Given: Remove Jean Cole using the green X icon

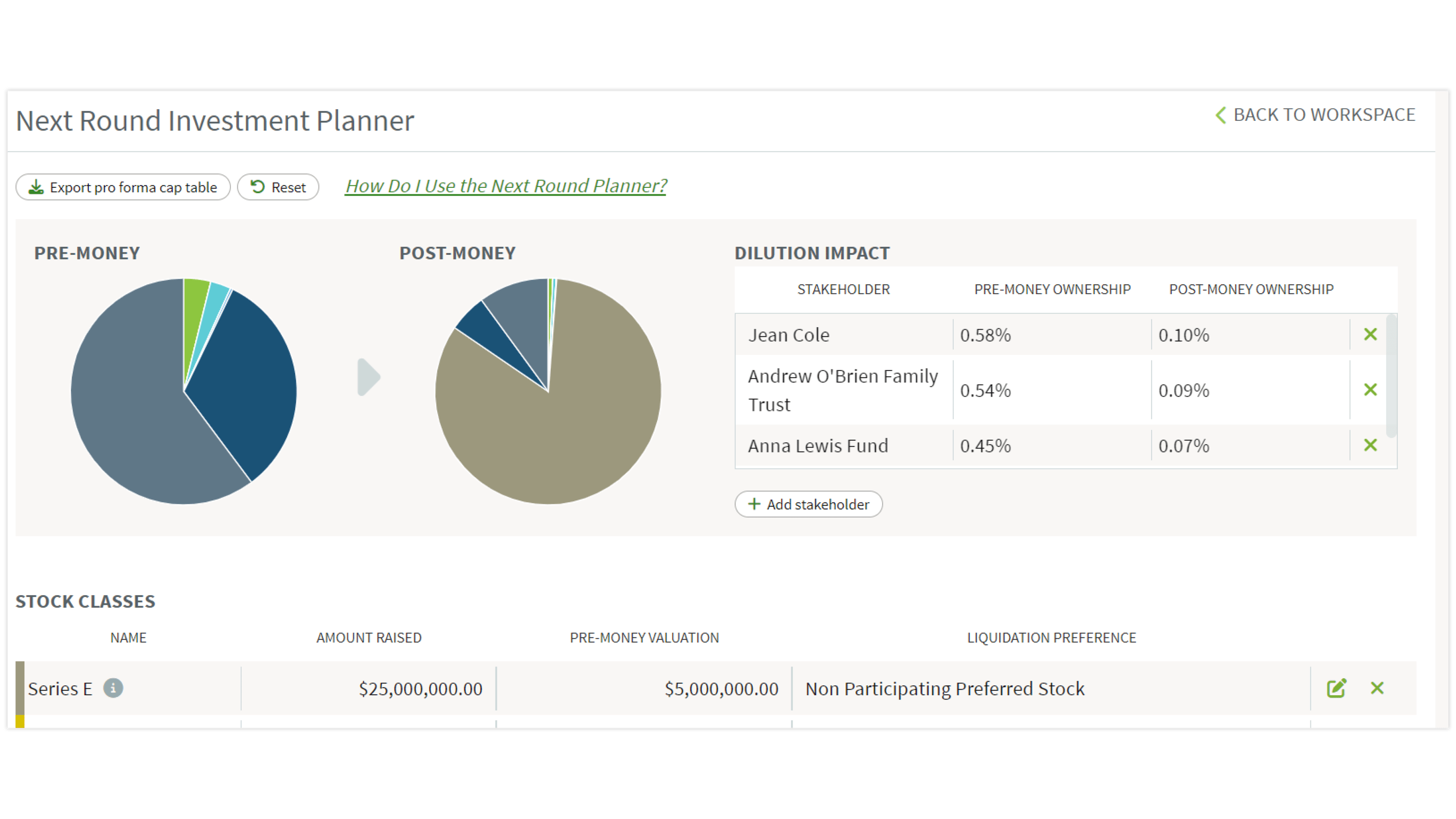Looking at the screenshot, I should pos(1370,334).
